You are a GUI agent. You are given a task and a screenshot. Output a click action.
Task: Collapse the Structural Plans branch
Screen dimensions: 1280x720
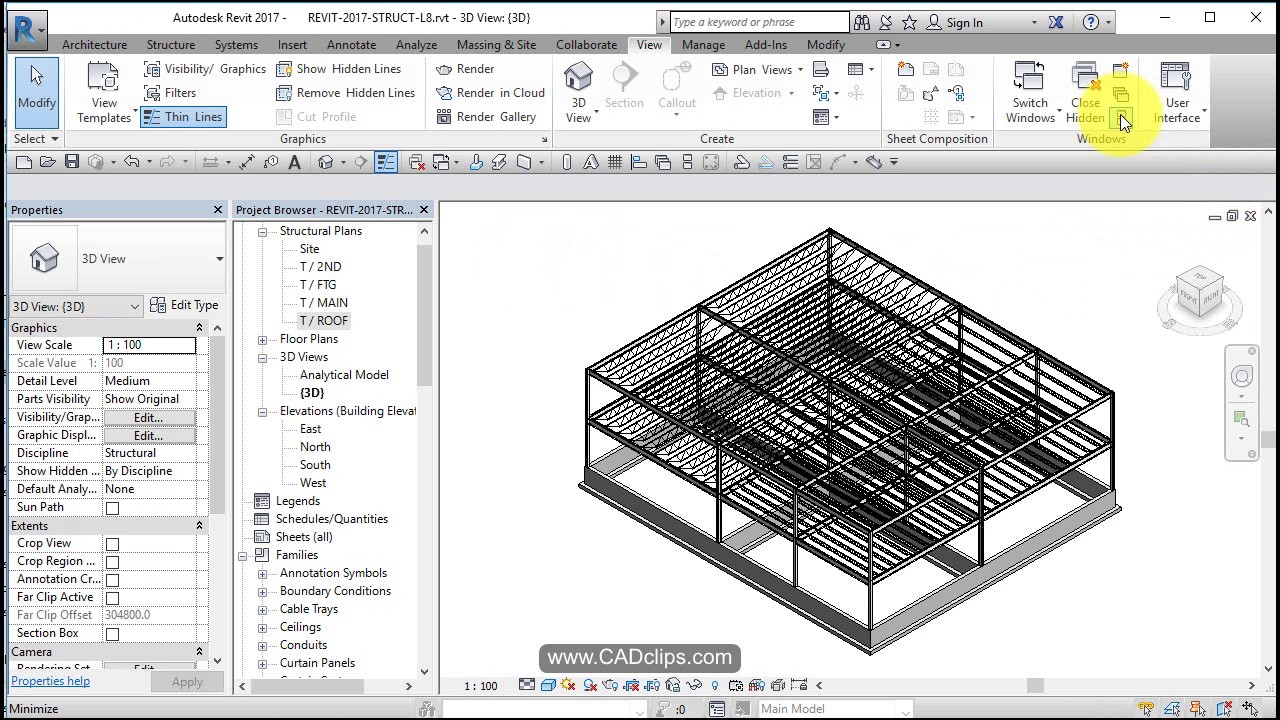[262, 231]
